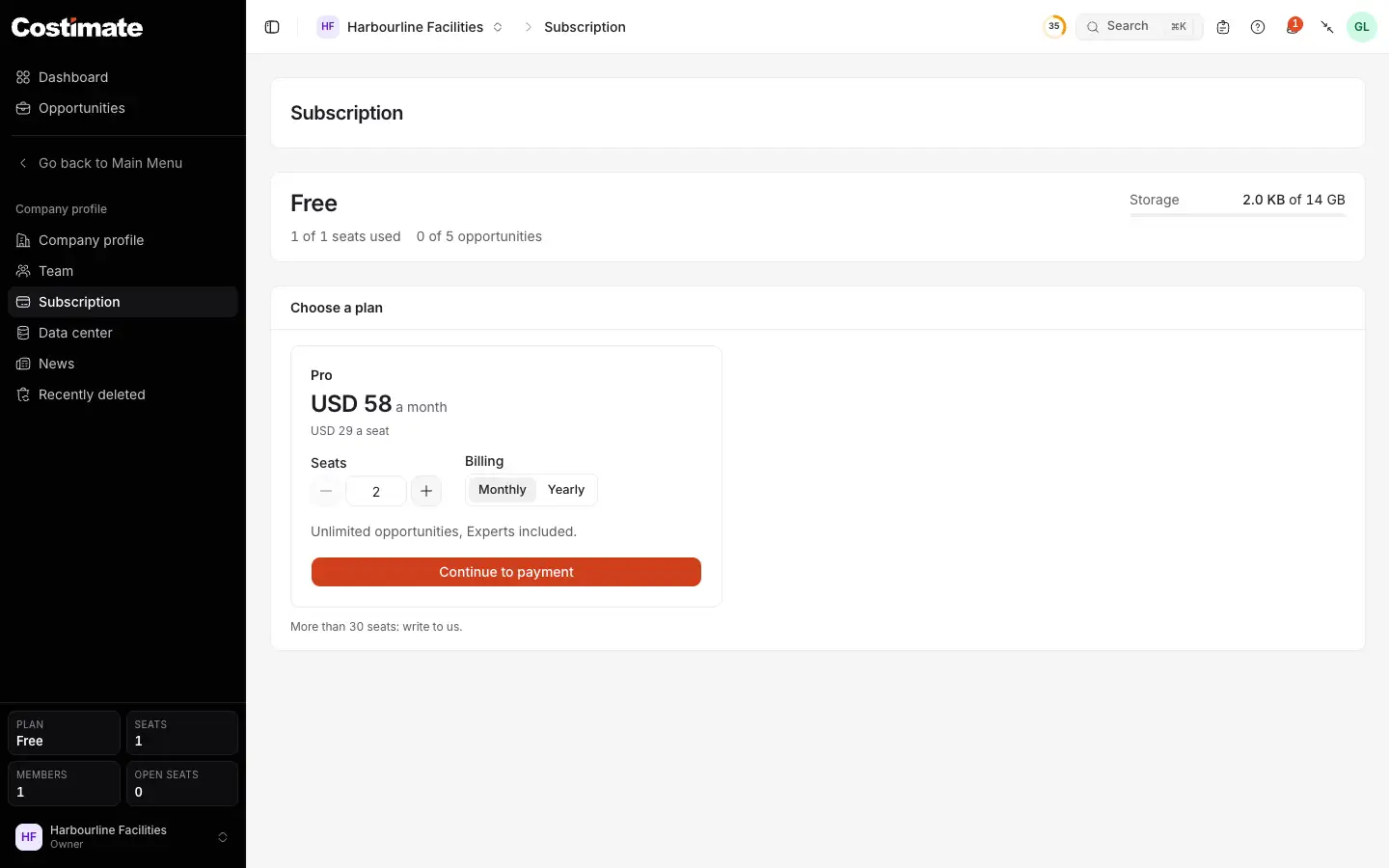Image resolution: width=1389 pixels, height=868 pixels.
Task: Click the Plan Free status card
Action: [x=64, y=733]
